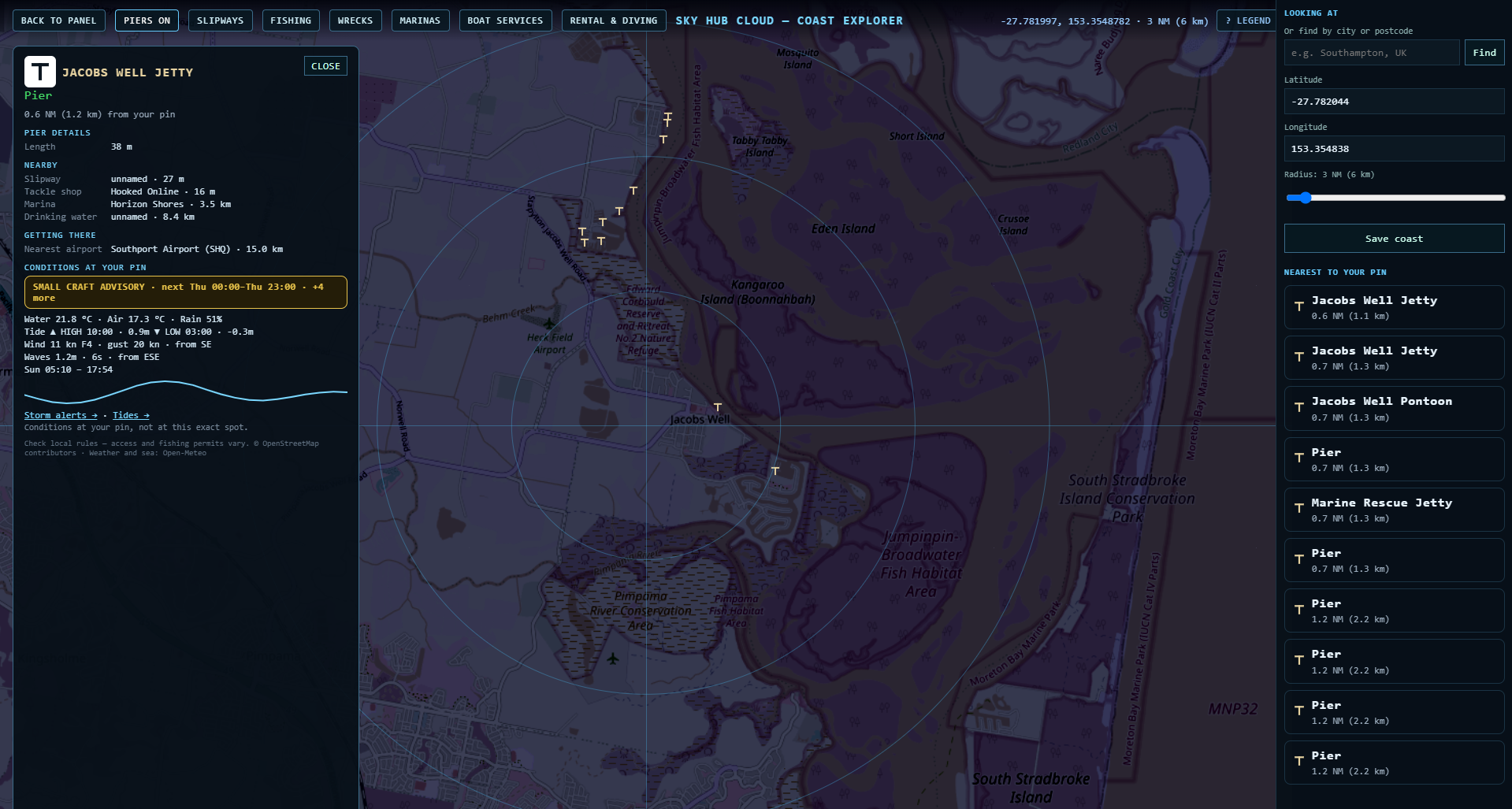Screen dimensions: 1512x809
Task: Focus the city or postcode search field
Action: [1371, 53]
